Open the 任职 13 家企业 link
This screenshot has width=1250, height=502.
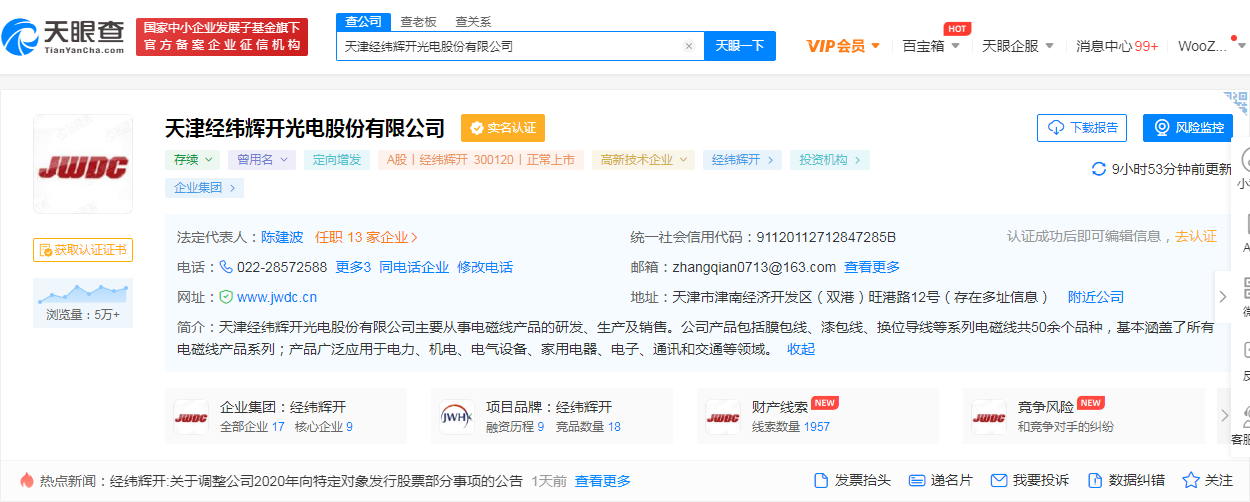coord(366,237)
